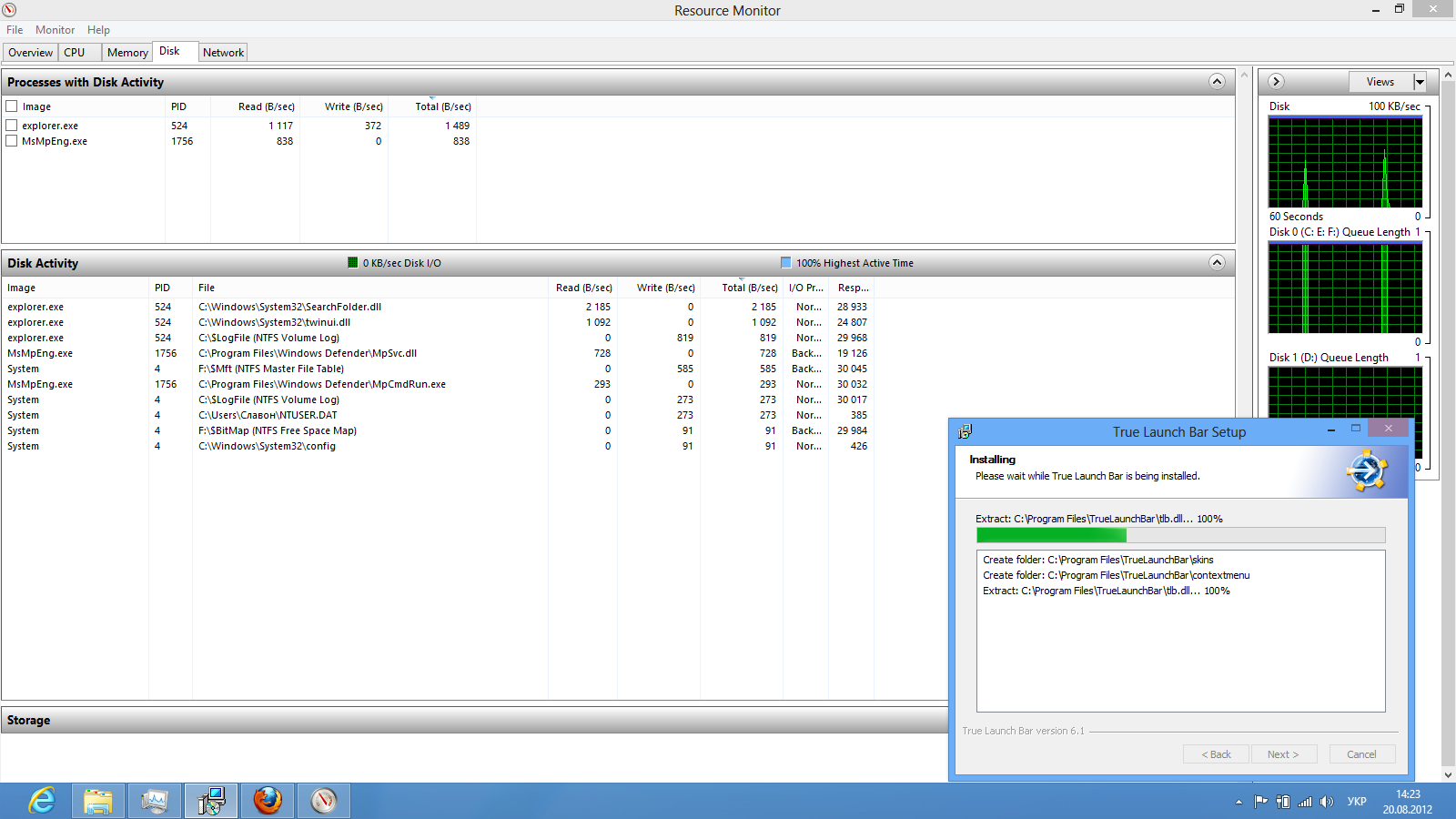
Task: Click the Firefox taskbar icon
Action: pyautogui.click(x=268, y=801)
